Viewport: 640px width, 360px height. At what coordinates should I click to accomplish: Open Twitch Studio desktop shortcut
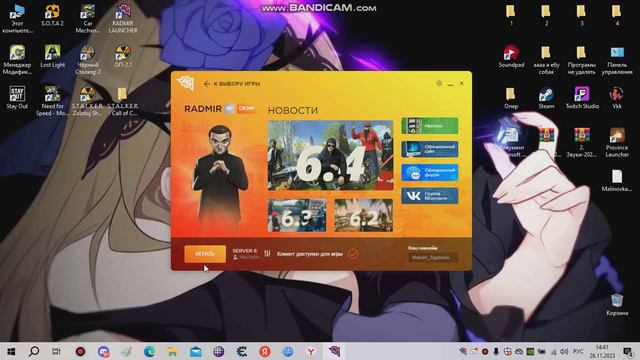click(582, 98)
